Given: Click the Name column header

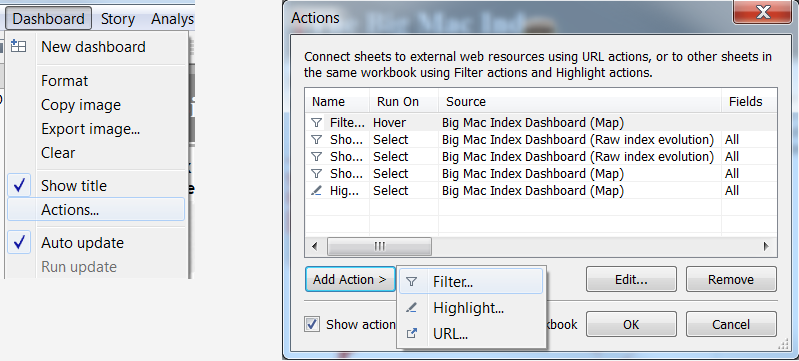Looking at the screenshot, I should click(x=337, y=101).
